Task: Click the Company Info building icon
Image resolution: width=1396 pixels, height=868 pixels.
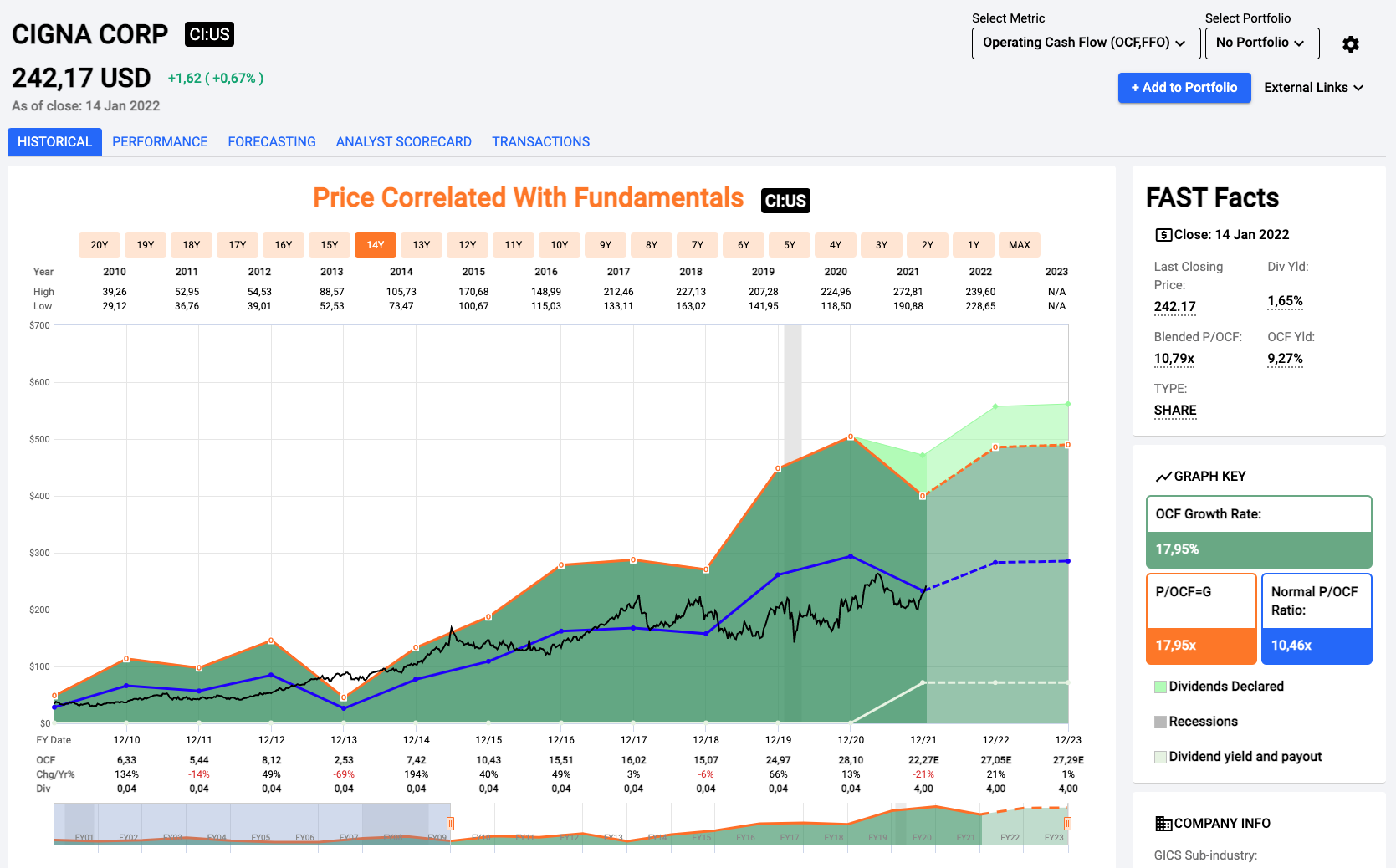Action: coord(1163,824)
